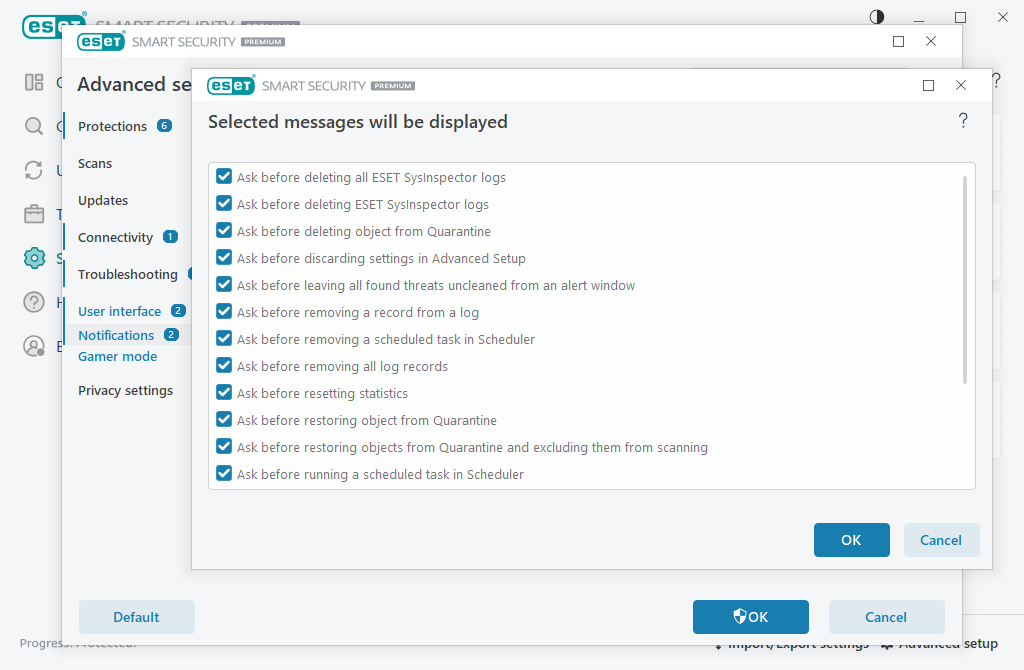1024x670 pixels.
Task: Open the Overview dashboard icon in main sidebar
Action: pos(34,82)
